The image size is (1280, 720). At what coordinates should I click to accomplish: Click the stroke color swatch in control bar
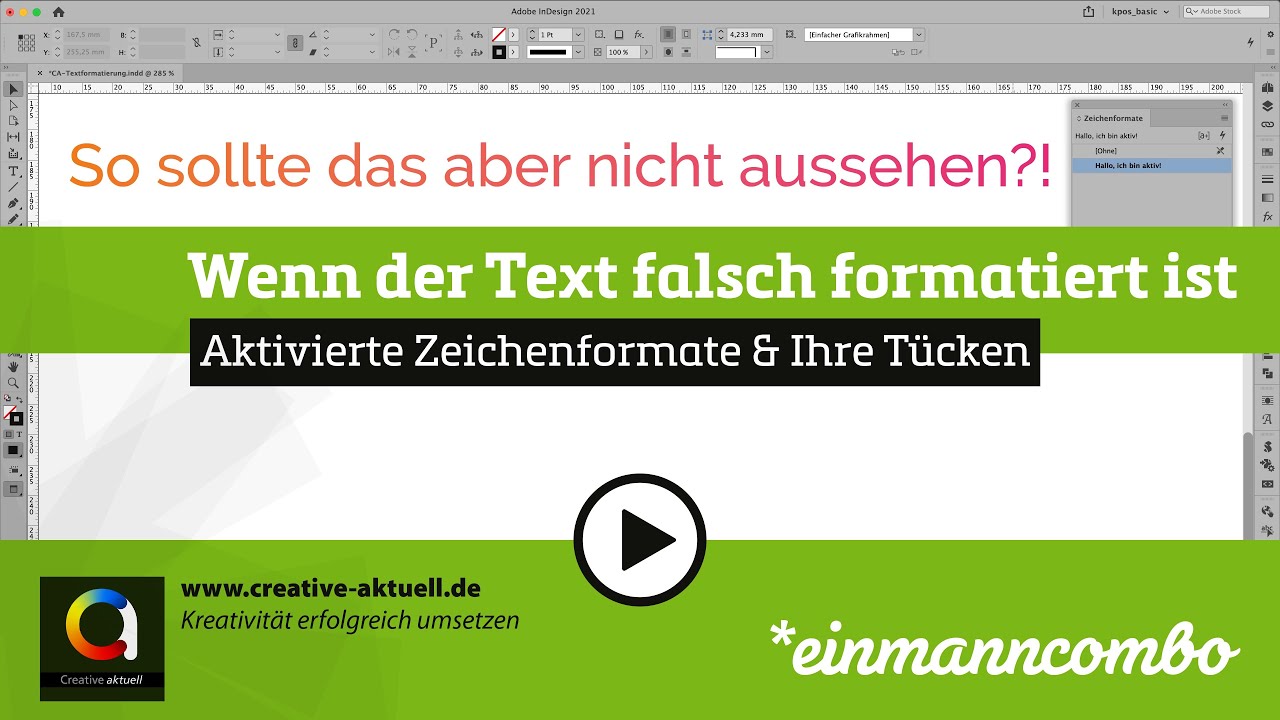(498, 52)
